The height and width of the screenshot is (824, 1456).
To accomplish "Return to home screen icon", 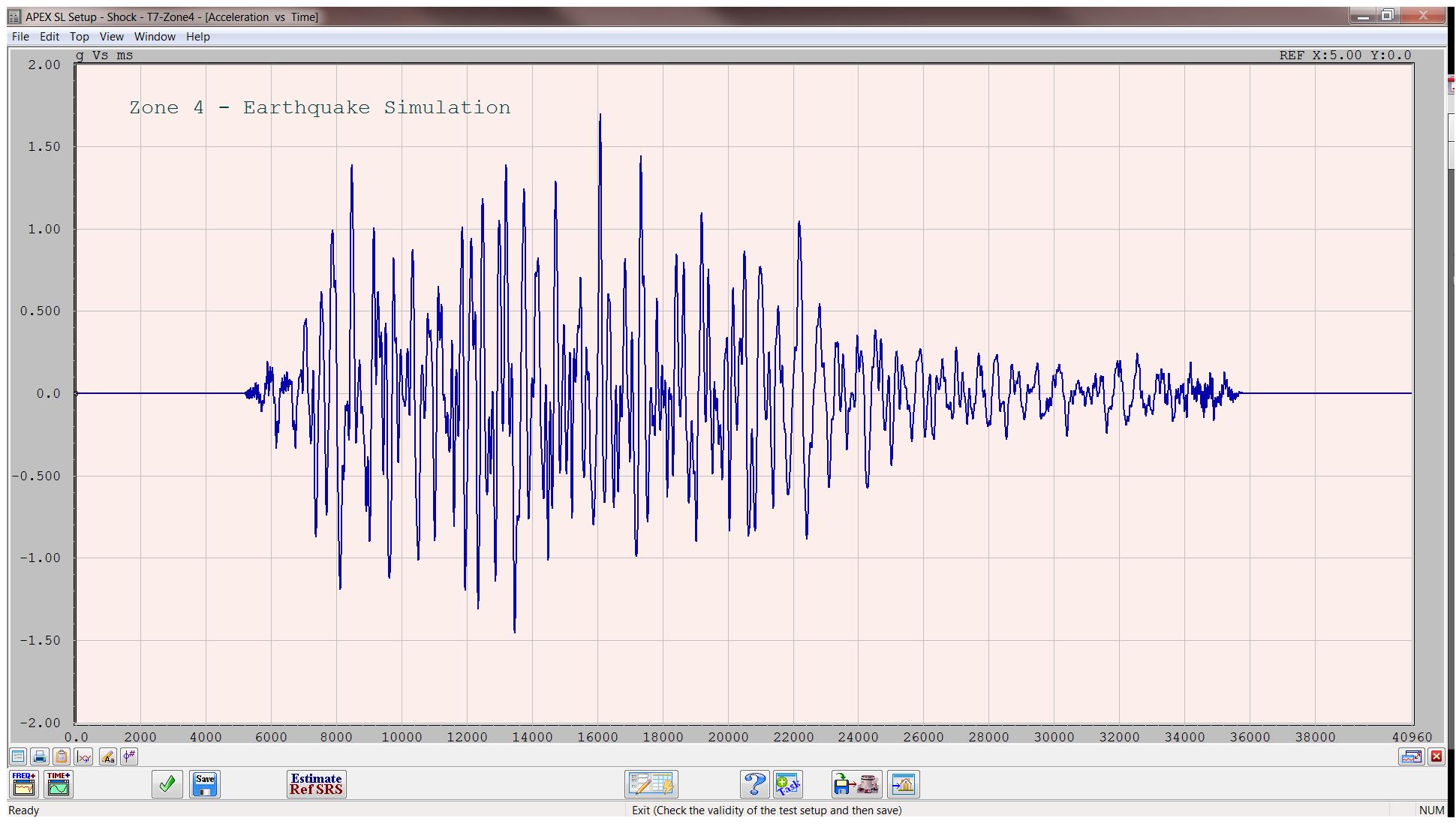I will [904, 784].
